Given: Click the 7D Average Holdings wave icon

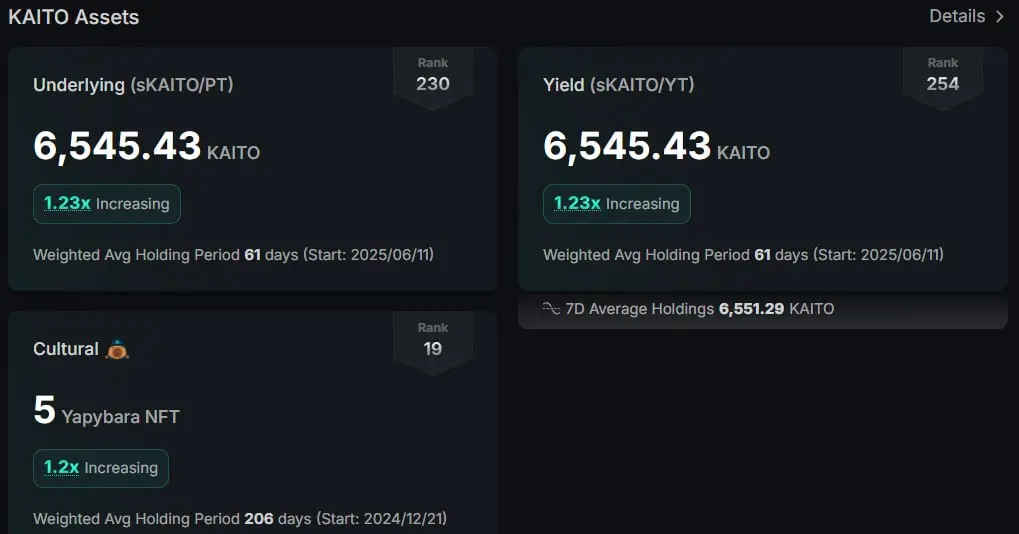Looking at the screenshot, I should point(551,308).
